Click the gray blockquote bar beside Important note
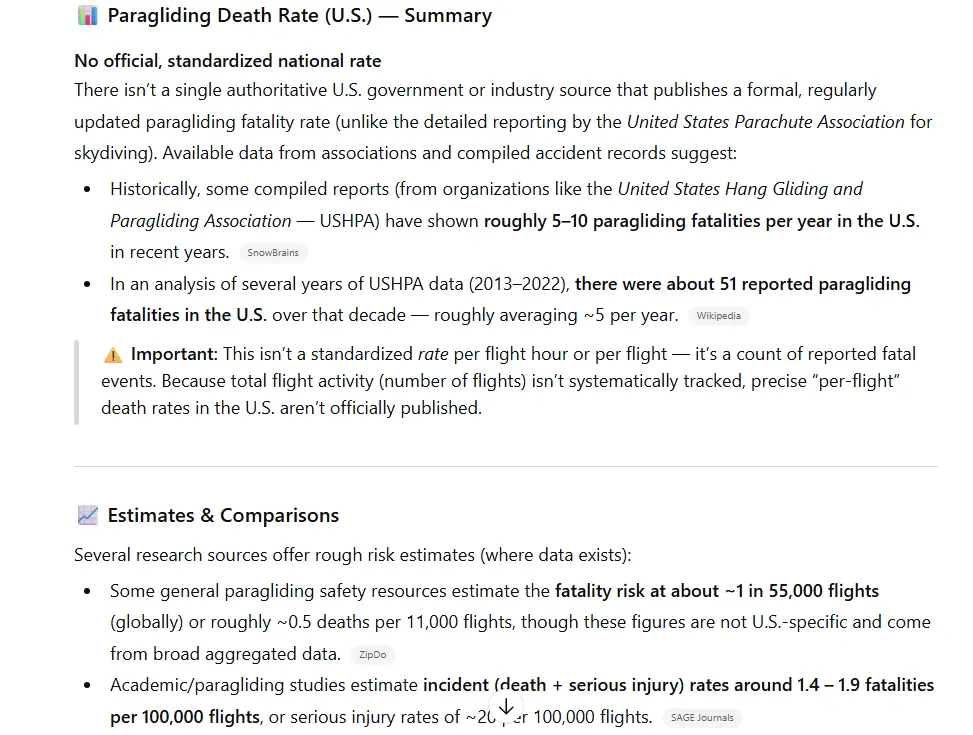The width and height of the screenshot is (973, 735). (x=77, y=381)
